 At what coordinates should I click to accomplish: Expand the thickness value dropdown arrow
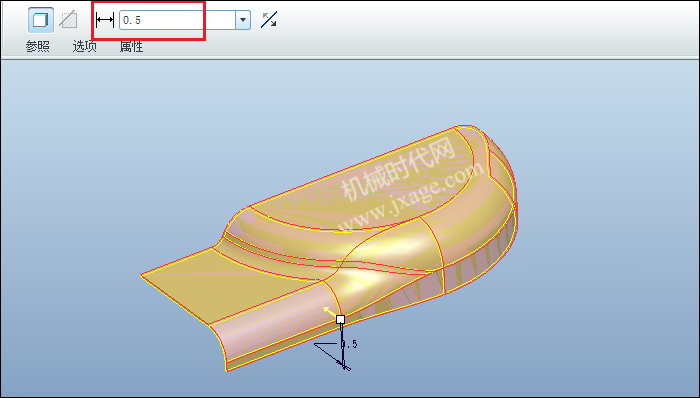(x=243, y=20)
